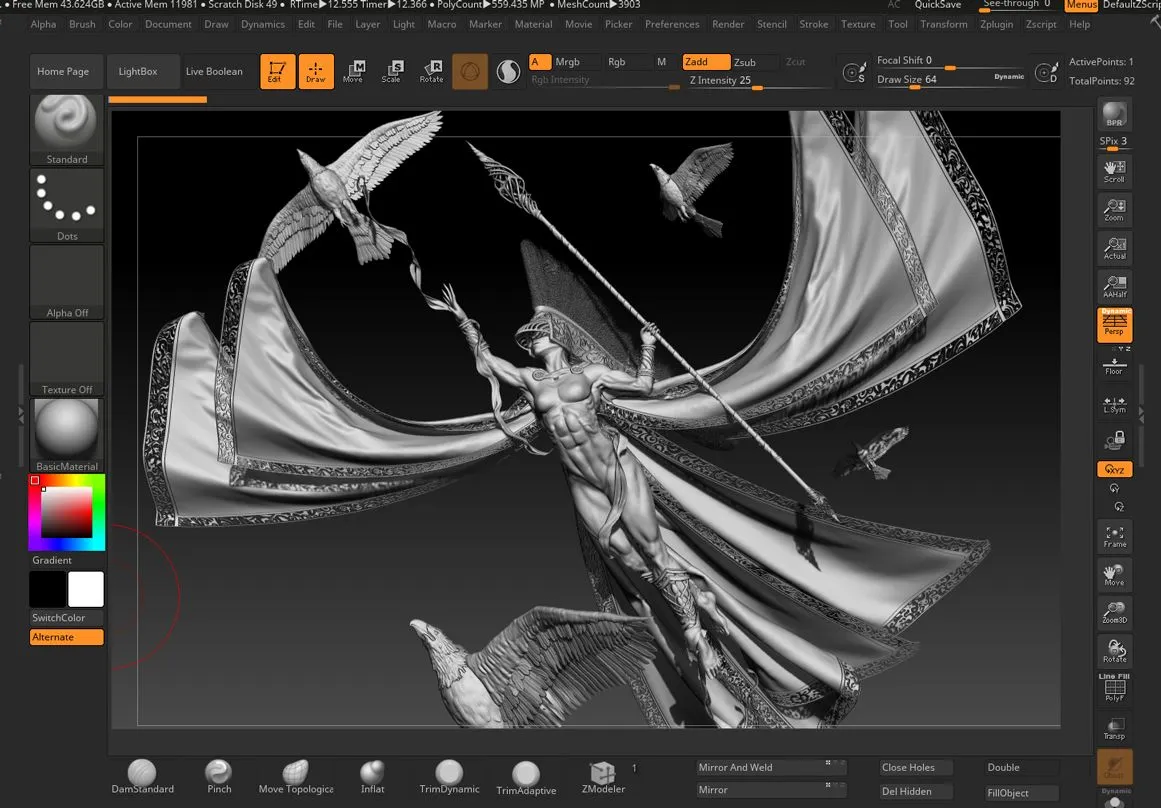
Task: Open the Zplugin menu
Action: coord(996,24)
